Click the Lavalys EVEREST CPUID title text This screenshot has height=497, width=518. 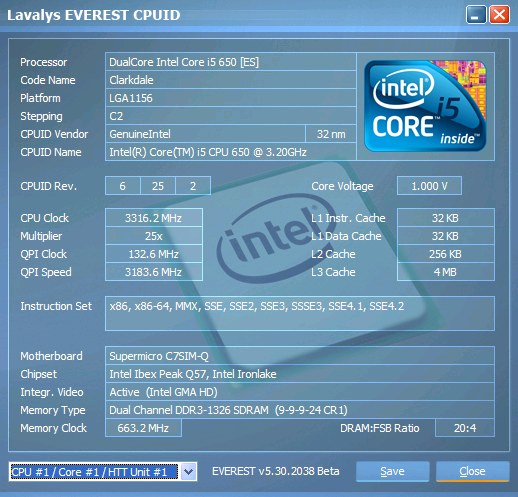click(94, 15)
